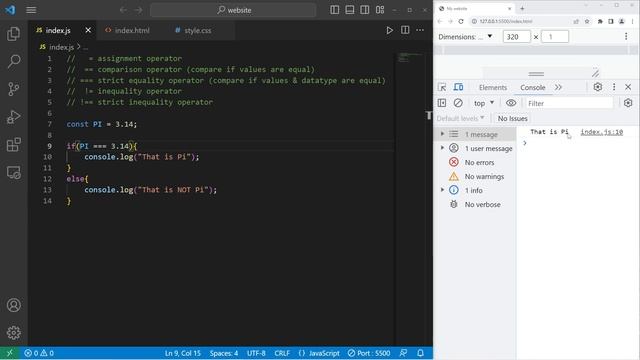Switch to the Console tab in DevTools

533,87
